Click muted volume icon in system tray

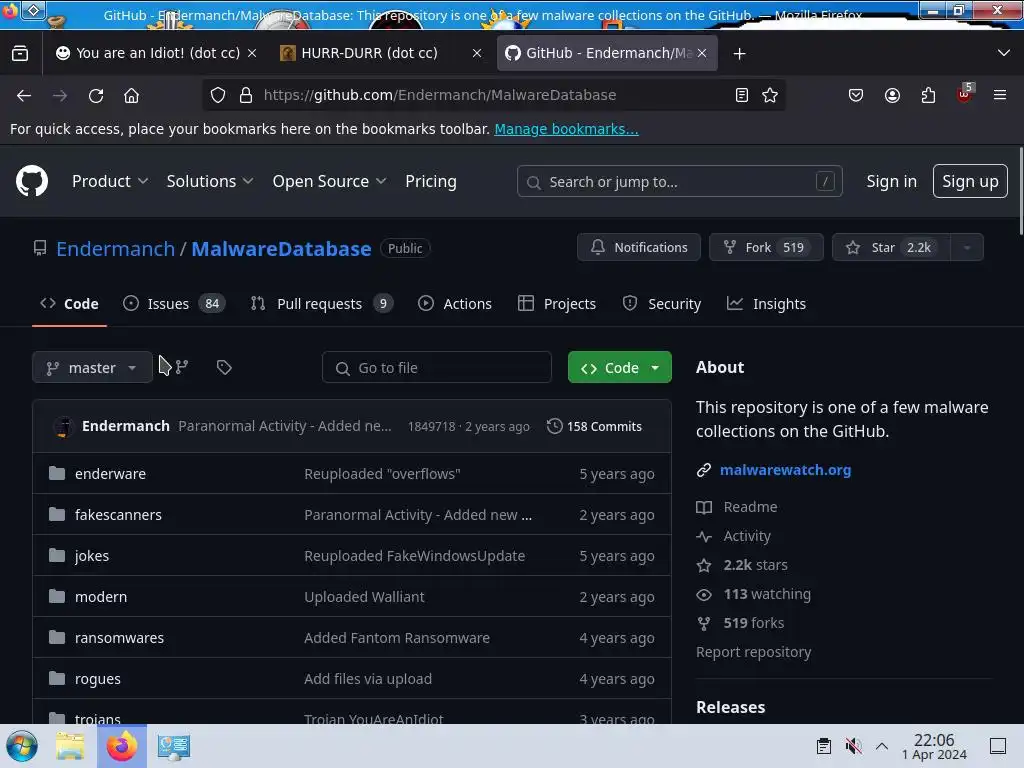tap(853, 746)
